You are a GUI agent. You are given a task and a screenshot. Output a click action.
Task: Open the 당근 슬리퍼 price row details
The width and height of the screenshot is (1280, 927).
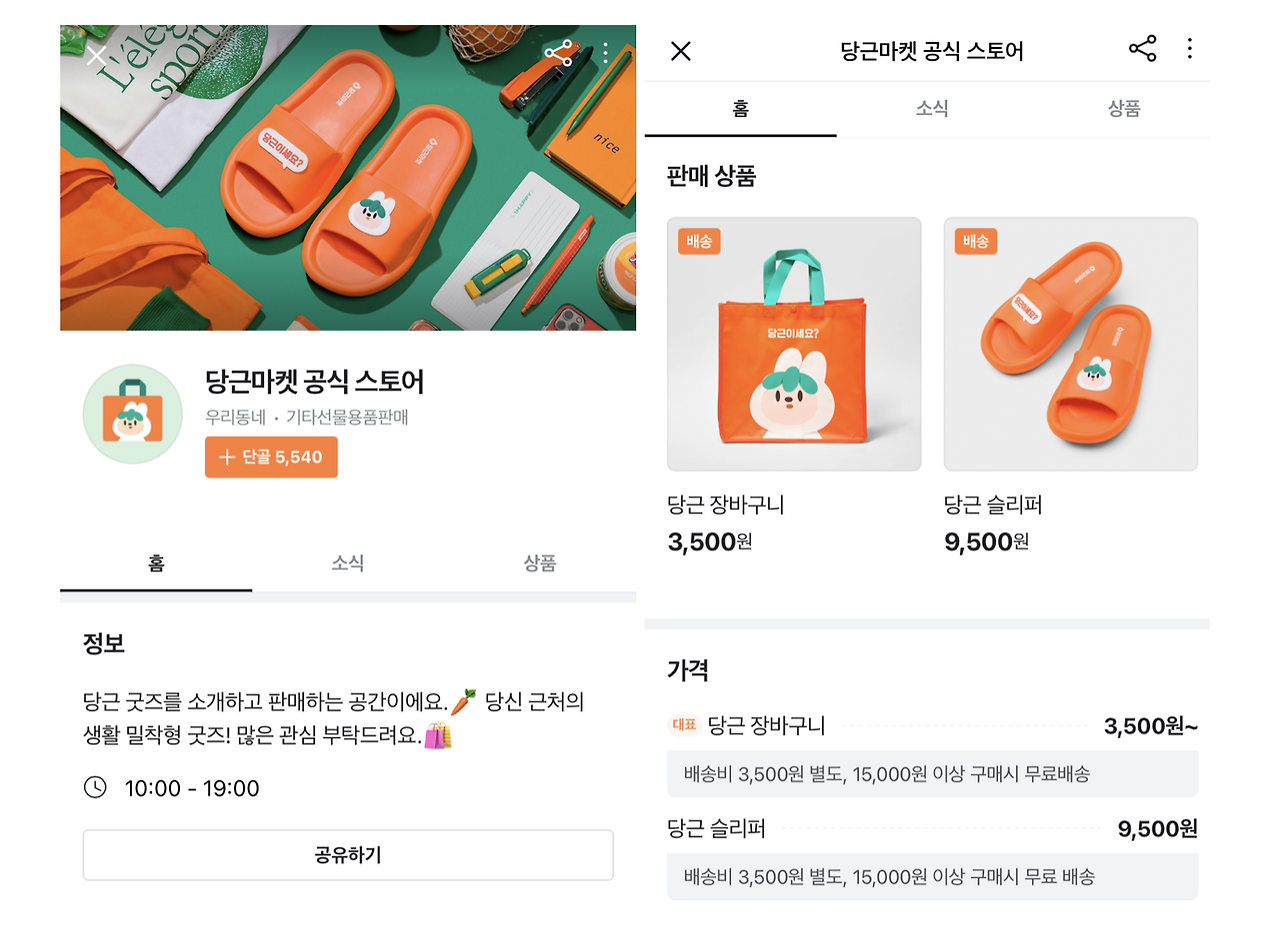(930, 829)
